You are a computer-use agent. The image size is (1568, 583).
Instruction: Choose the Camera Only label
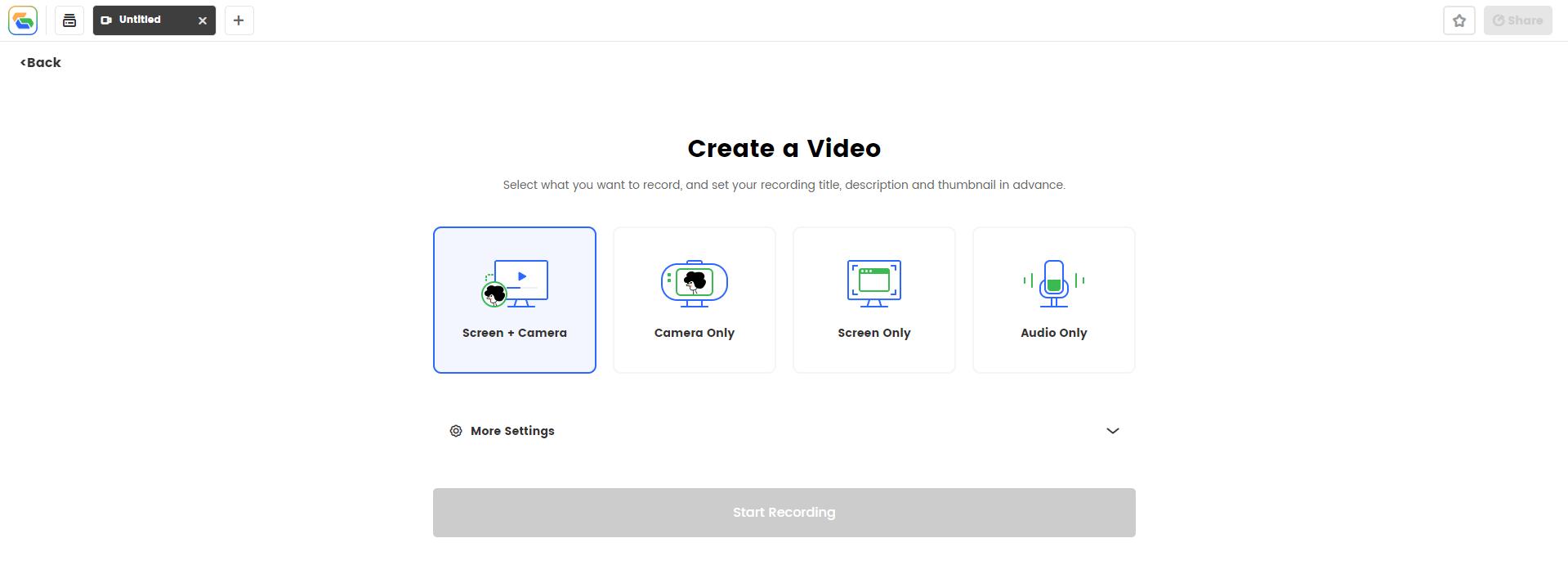(x=694, y=333)
